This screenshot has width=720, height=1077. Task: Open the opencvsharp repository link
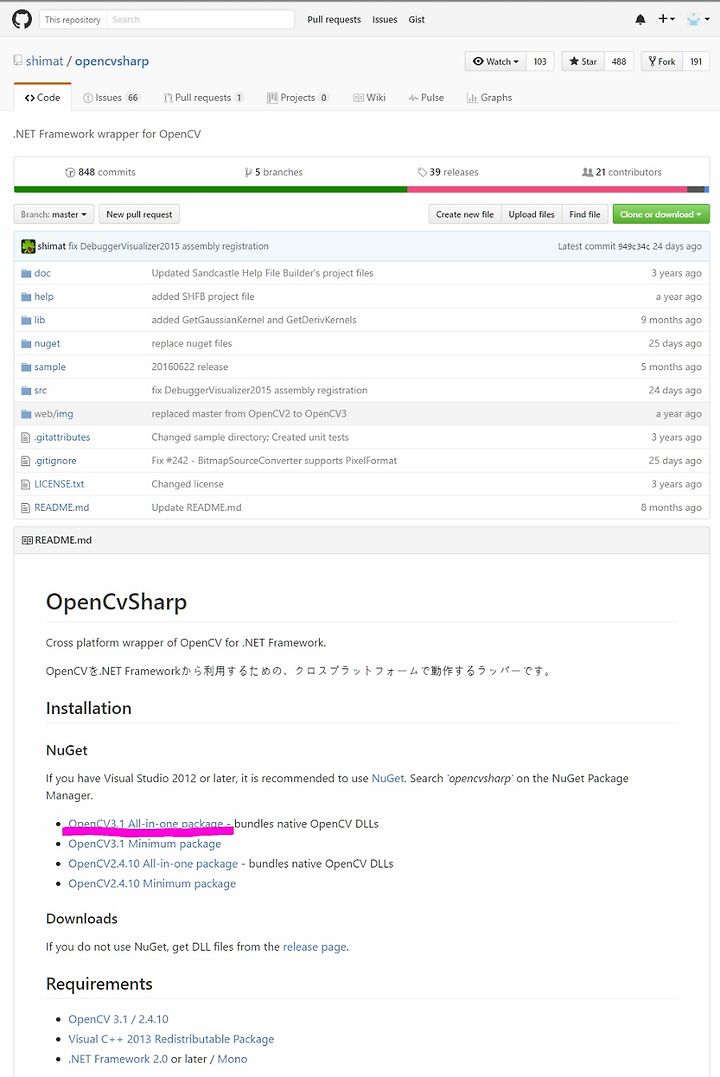click(112, 61)
